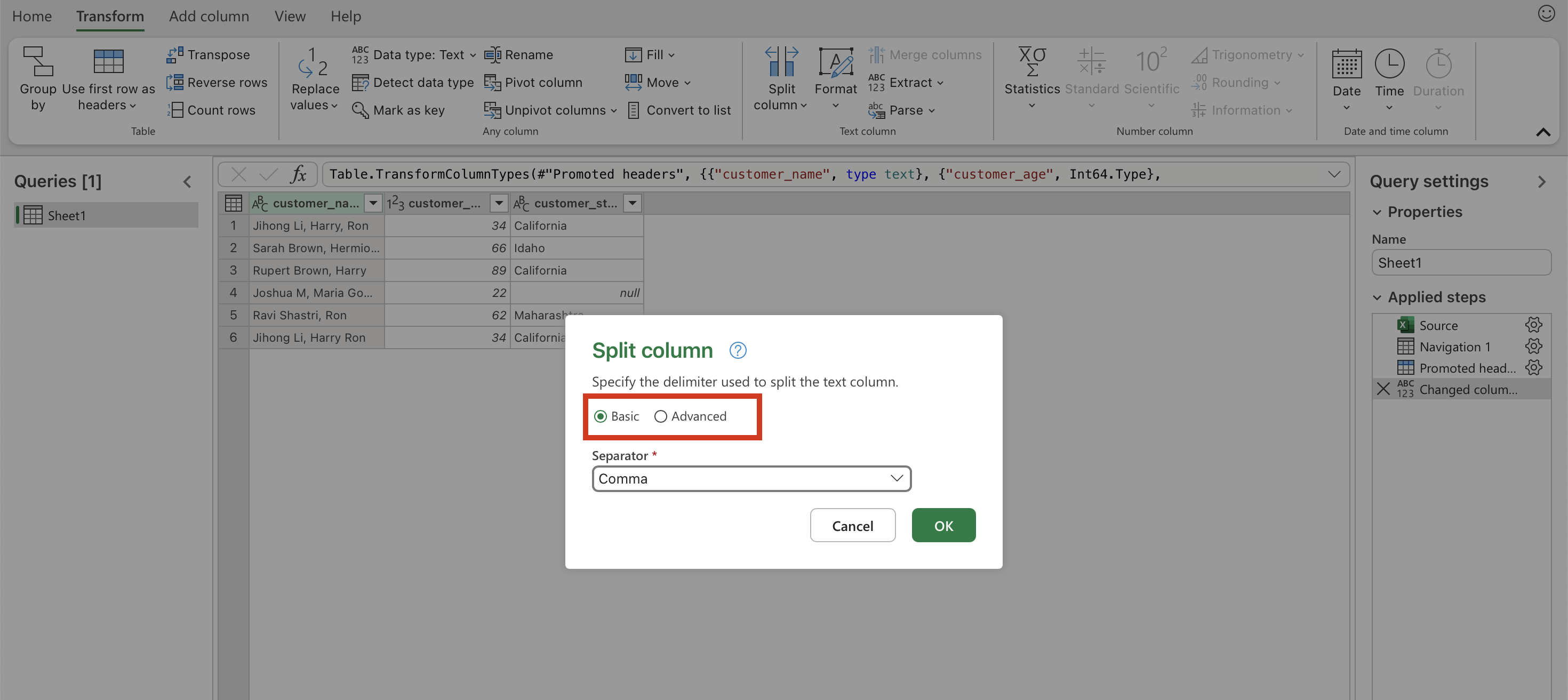The width and height of the screenshot is (1568, 700).
Task: Collapse the Applied steps section
Action: click(x=1377, y=297)
